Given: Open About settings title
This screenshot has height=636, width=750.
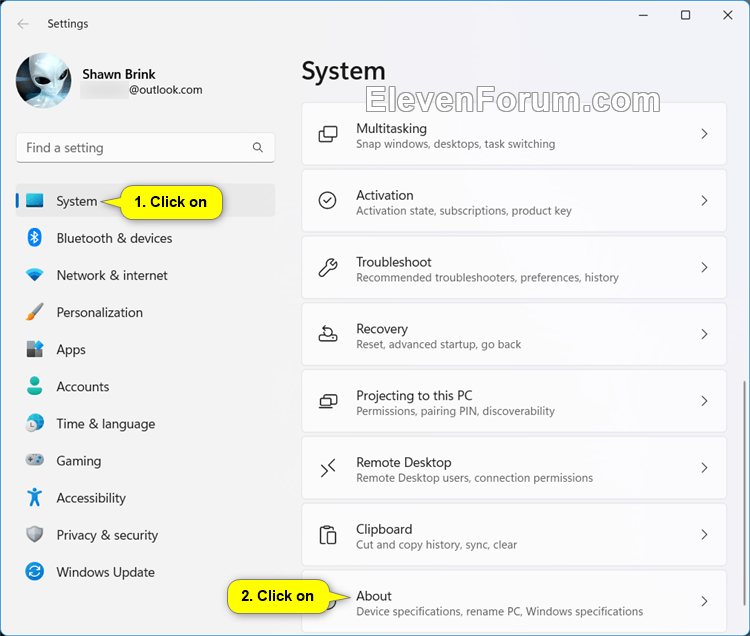Looking at the screenshot, I should point(374,596).
